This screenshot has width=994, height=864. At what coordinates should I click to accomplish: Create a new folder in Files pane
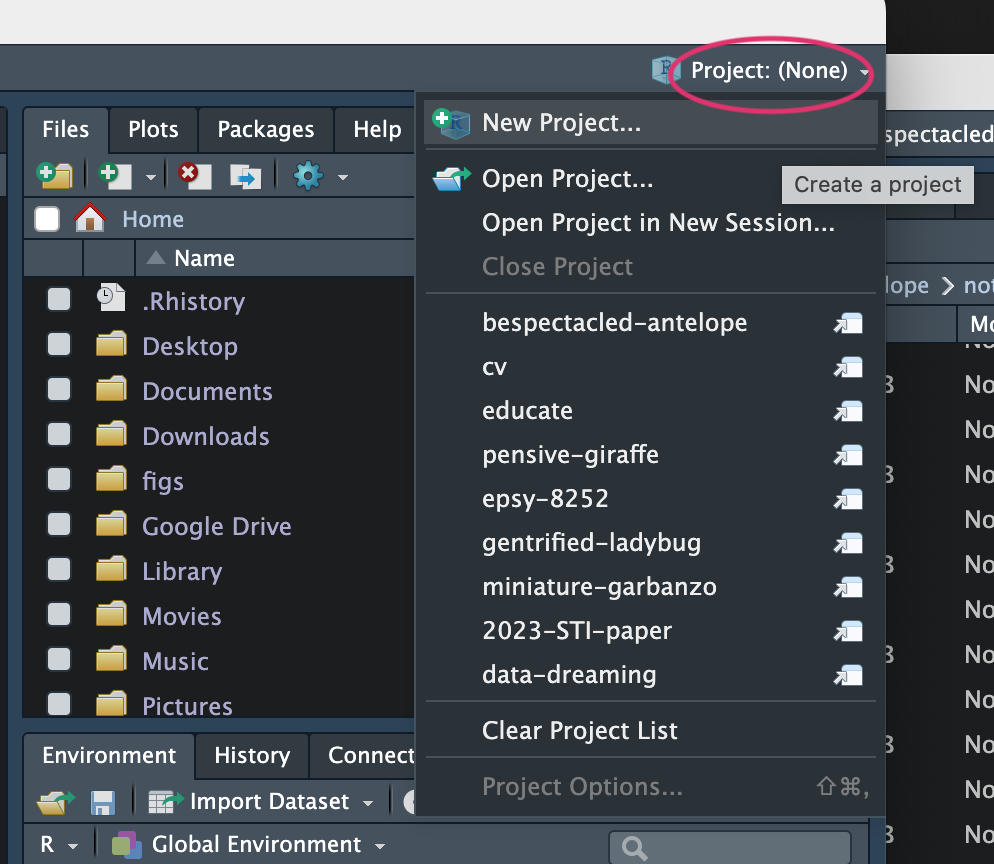(x=55, y=176)
